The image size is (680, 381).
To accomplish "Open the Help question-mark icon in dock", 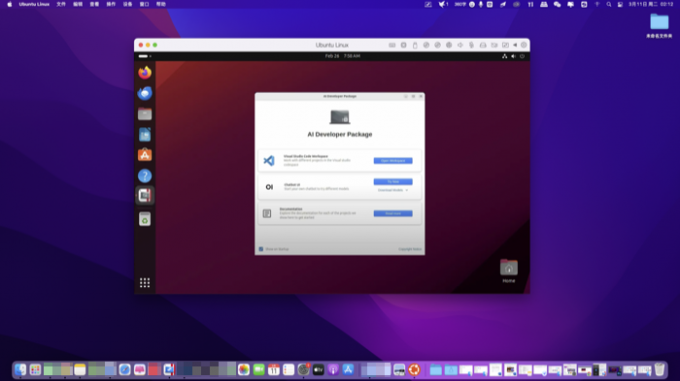I will tap(145, 176).
